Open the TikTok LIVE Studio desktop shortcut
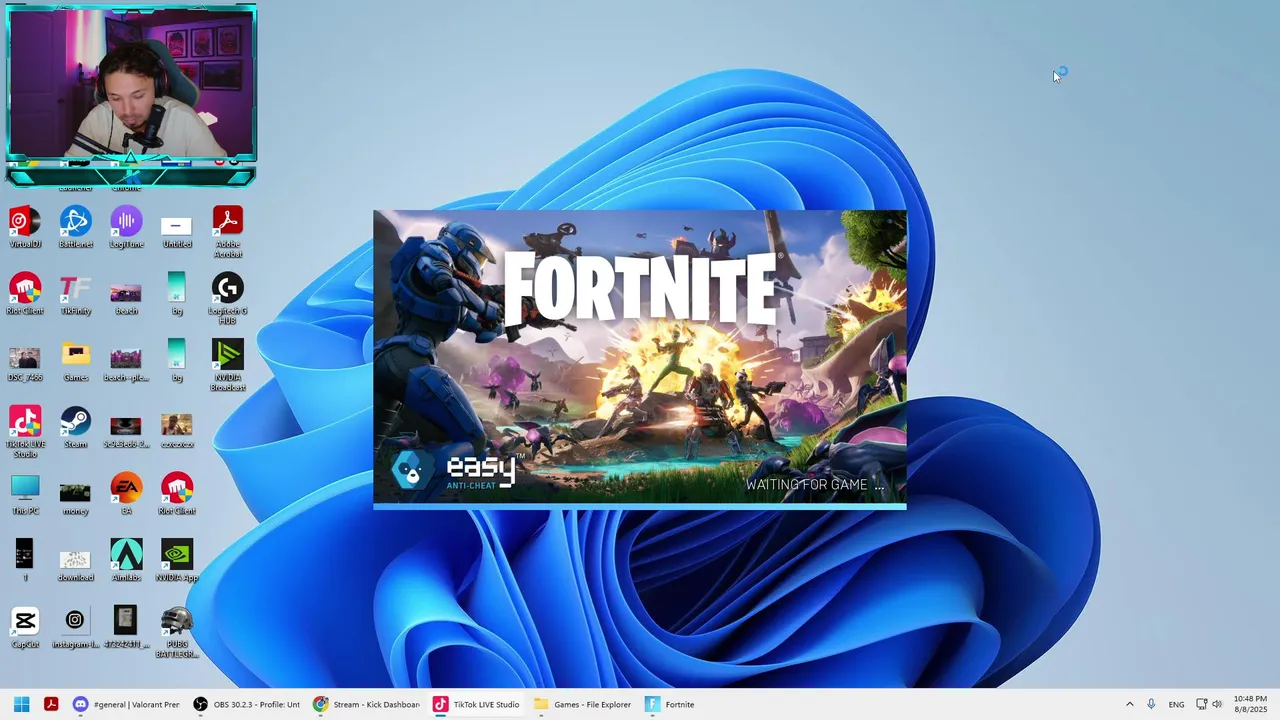 click(x=25, y=432)
